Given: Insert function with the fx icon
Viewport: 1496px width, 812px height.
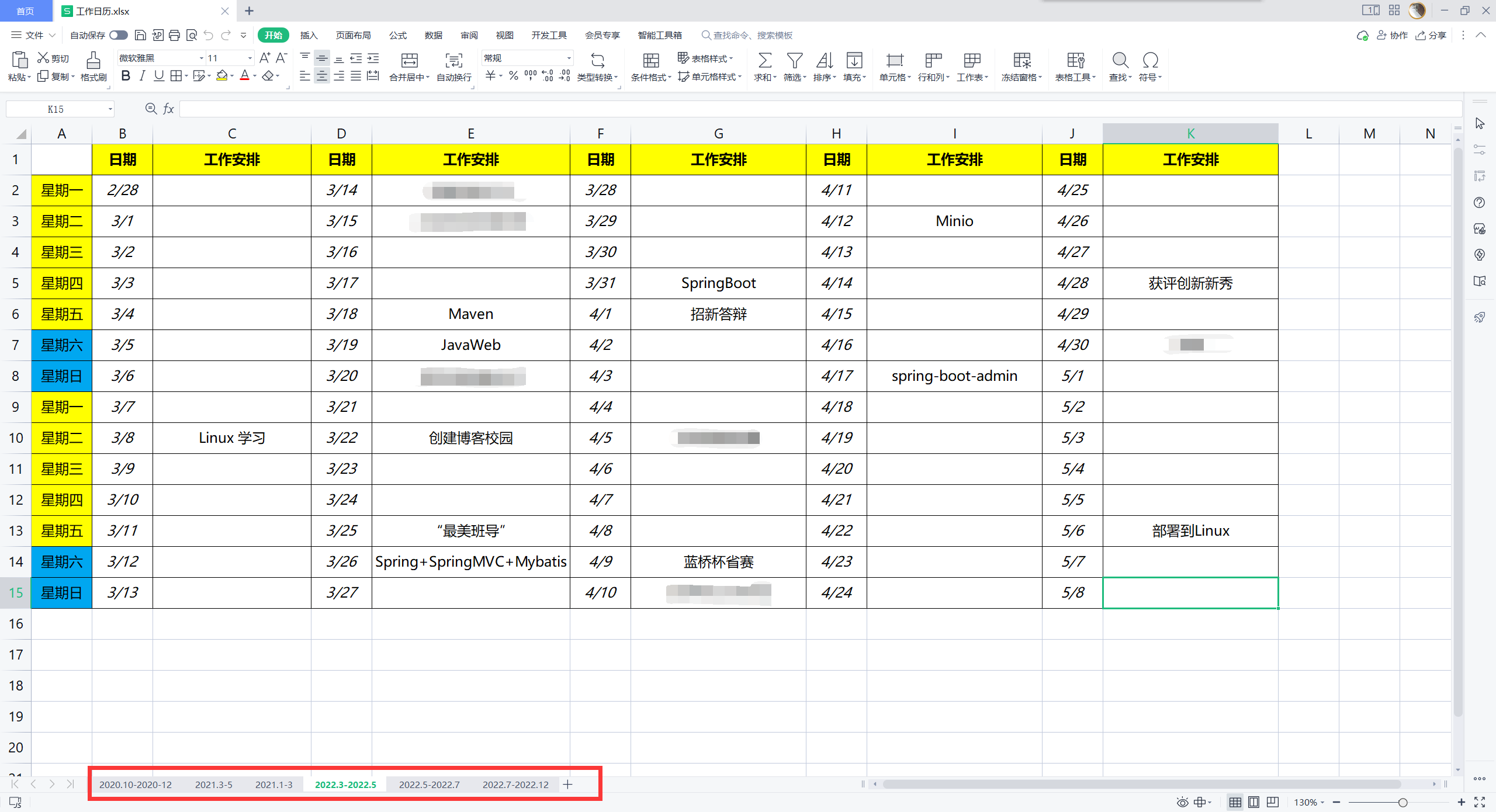Looking at the screenshot, I should pyautogui.click(x=168, y=109).
